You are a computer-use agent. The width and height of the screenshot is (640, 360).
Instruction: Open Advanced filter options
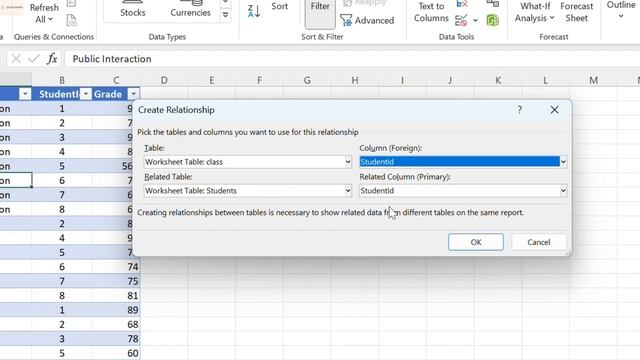pos(367,20)
